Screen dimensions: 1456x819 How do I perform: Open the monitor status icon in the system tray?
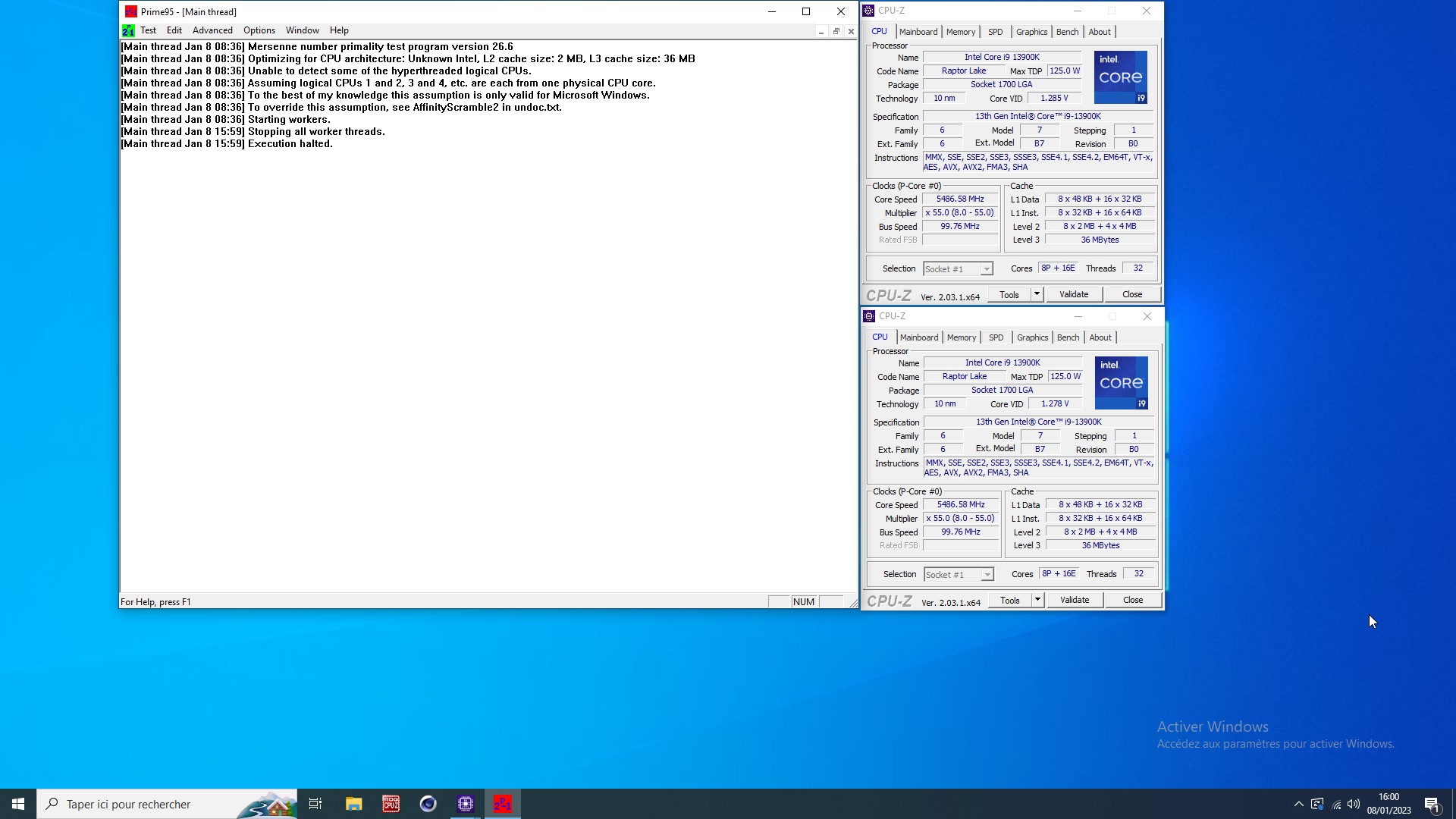coord(1317,804)
